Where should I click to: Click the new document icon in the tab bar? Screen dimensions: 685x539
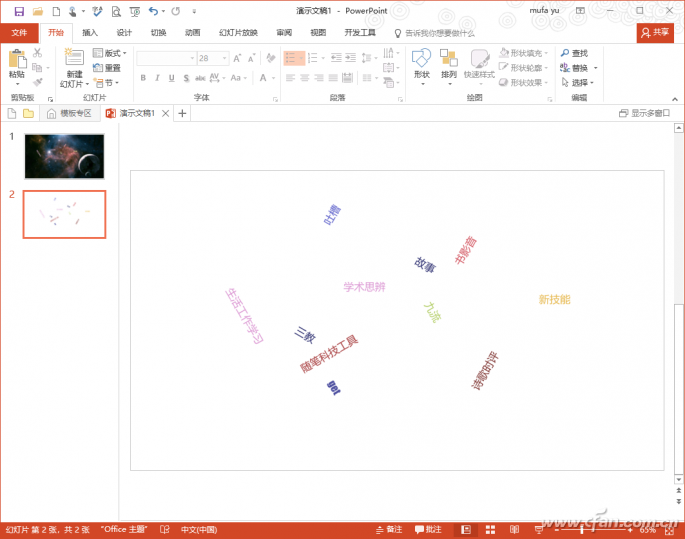coord(12,114)
